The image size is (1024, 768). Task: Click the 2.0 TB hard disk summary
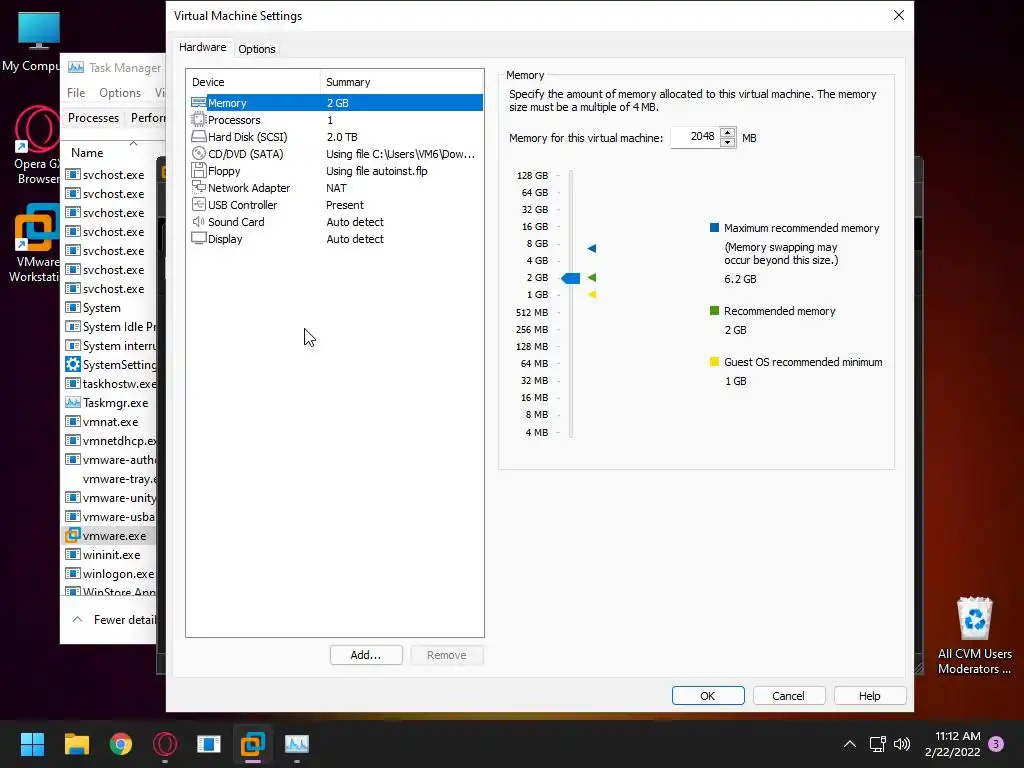coord(342,136)
